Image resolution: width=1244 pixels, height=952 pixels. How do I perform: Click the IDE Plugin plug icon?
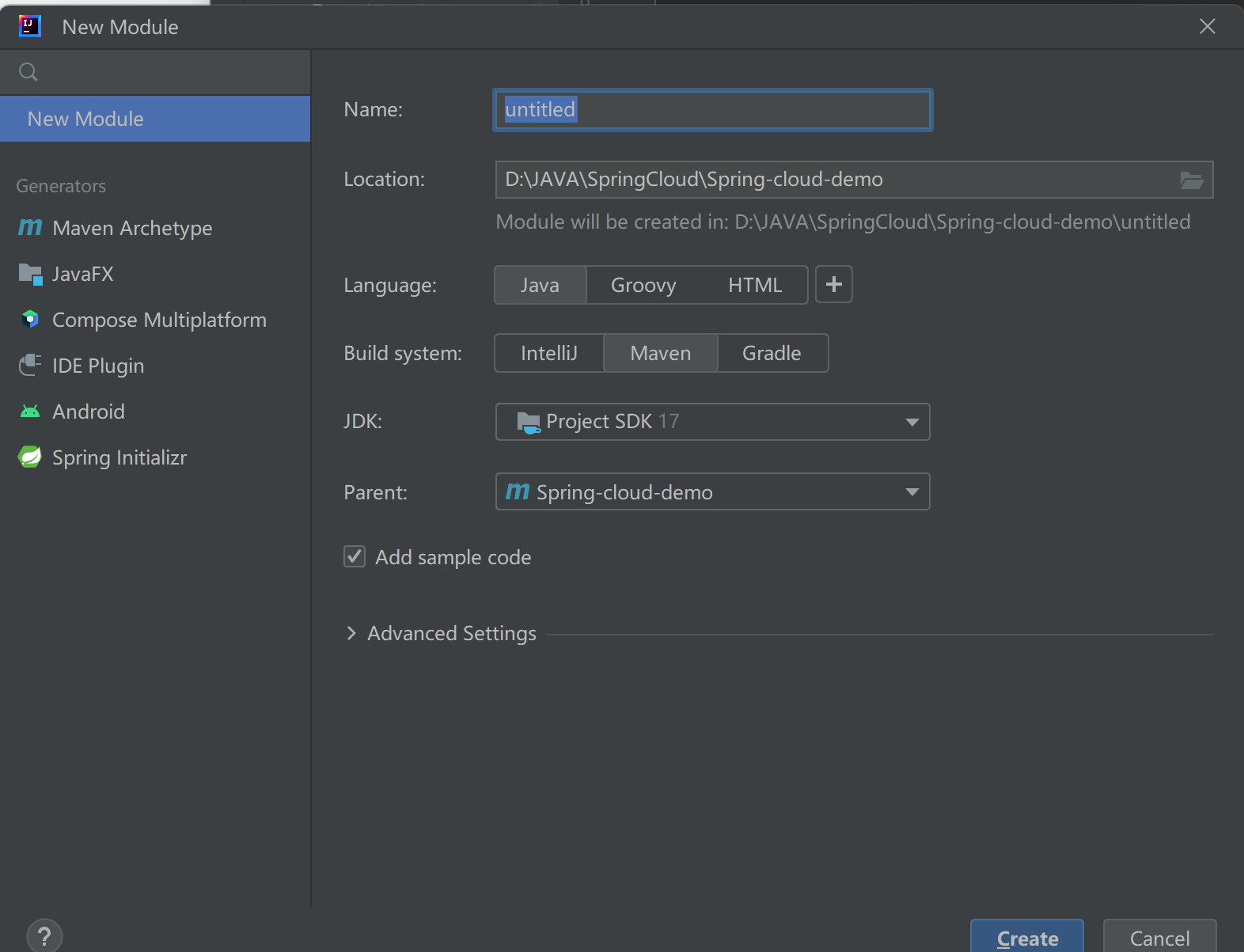pyautogui.click(x=30, y=365)
